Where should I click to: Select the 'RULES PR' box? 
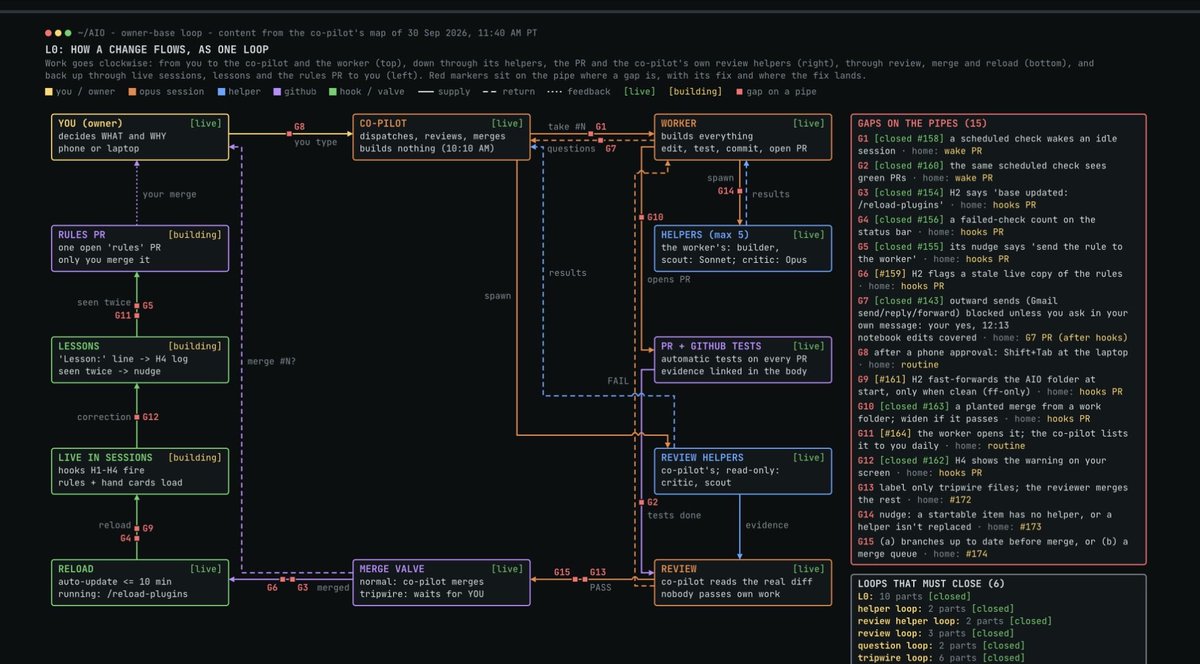(141, 249)
